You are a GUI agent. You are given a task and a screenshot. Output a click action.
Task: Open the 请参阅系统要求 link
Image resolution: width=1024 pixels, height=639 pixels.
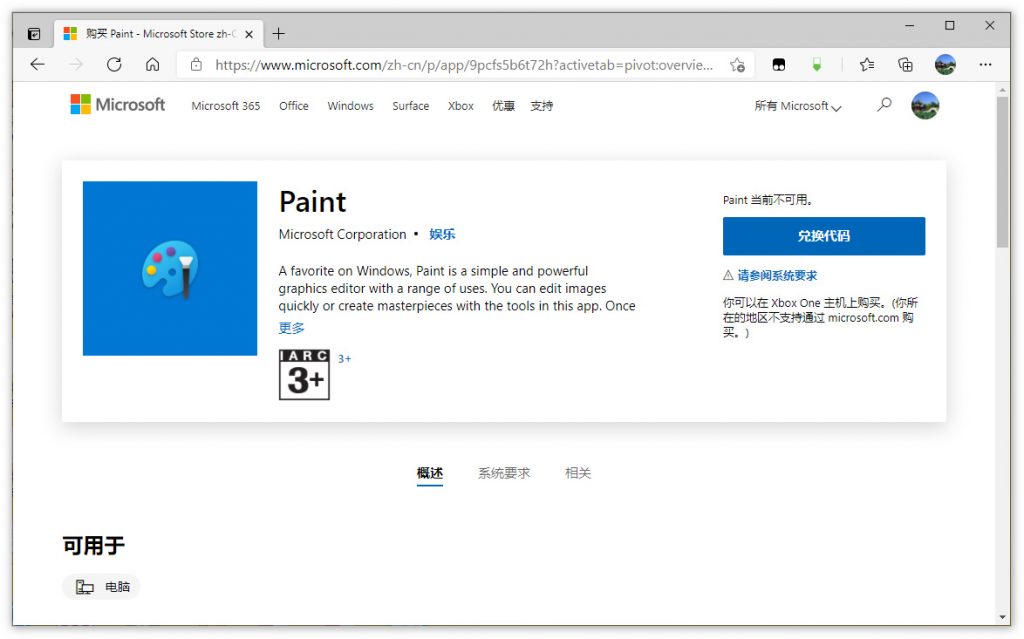(776, 275)
